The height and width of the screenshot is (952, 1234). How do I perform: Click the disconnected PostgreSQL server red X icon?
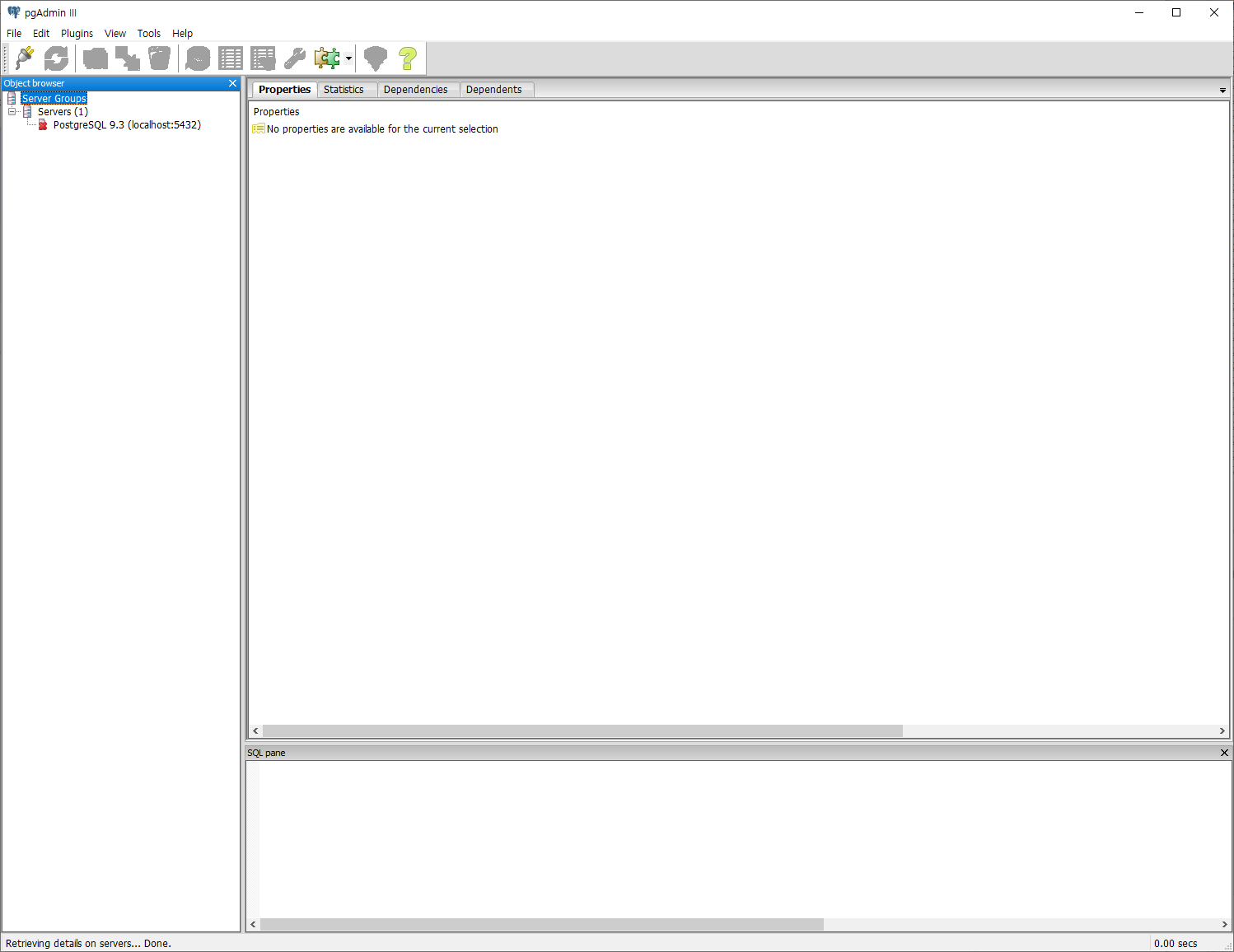(43, 125)
